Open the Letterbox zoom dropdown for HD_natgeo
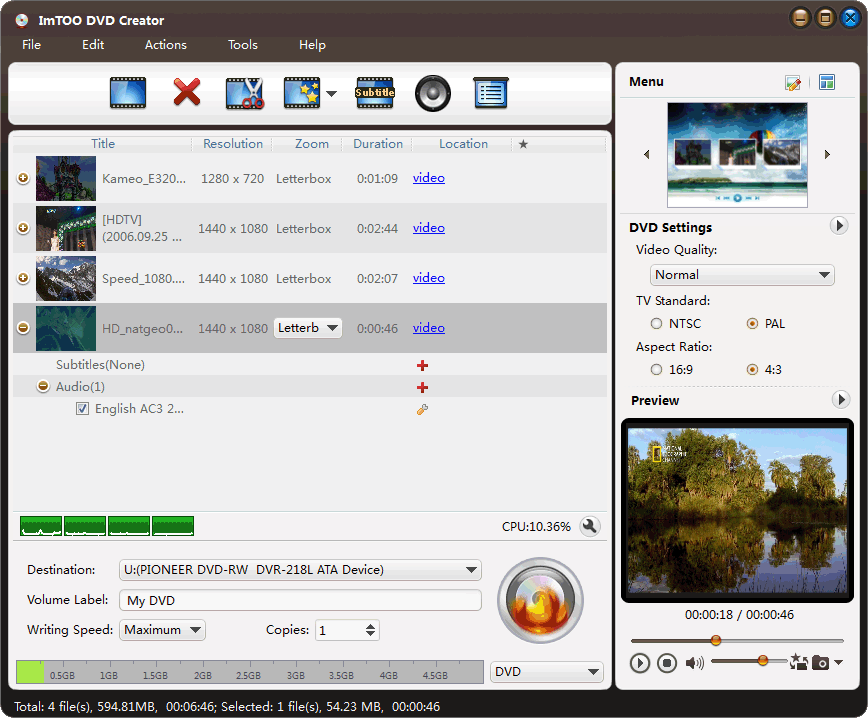The height and width of the screenshot is (718, 868). (308, 328)
